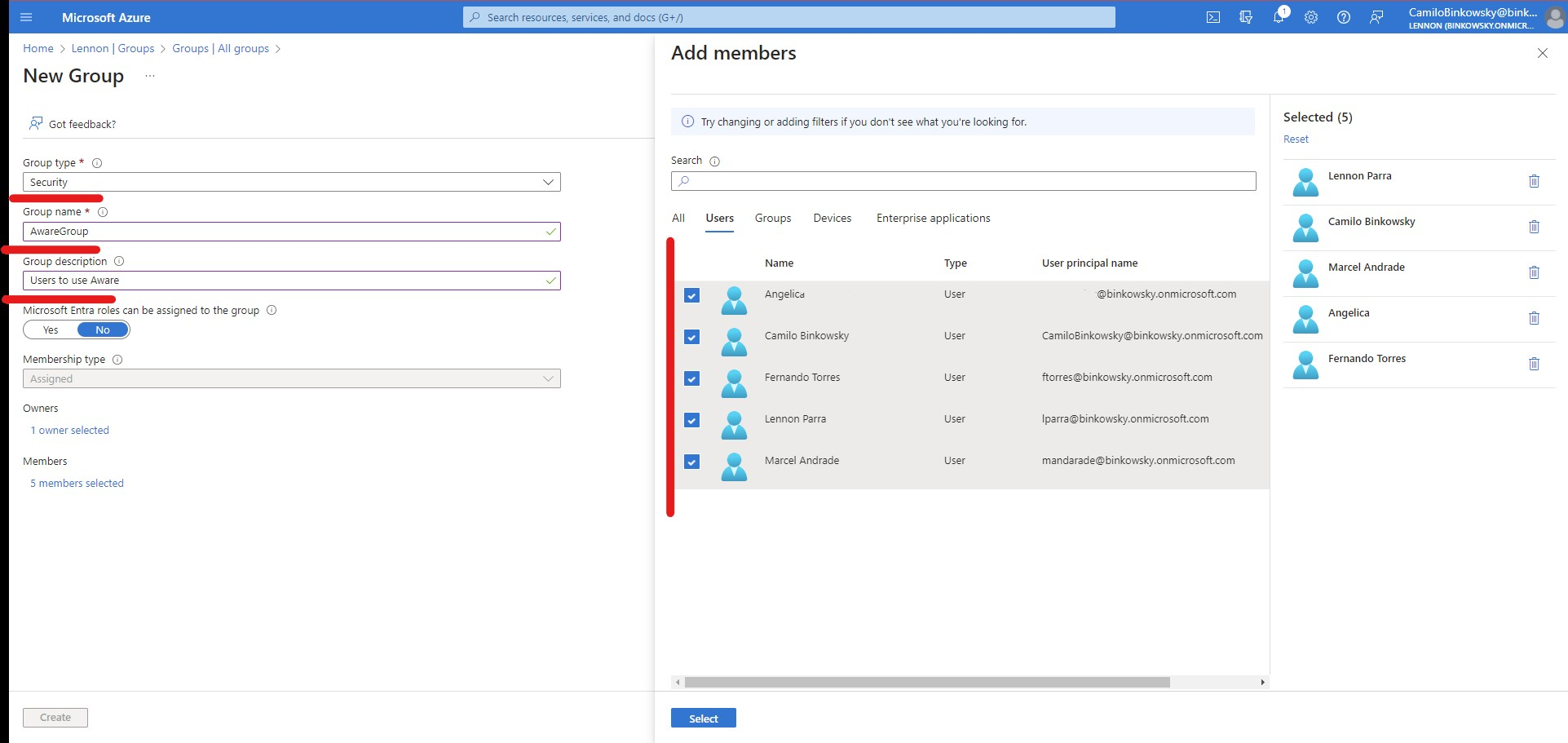Remove Marcel Andrade using trash icon
Viewport: 1568px width, 743px height.
coord(1535,272)
